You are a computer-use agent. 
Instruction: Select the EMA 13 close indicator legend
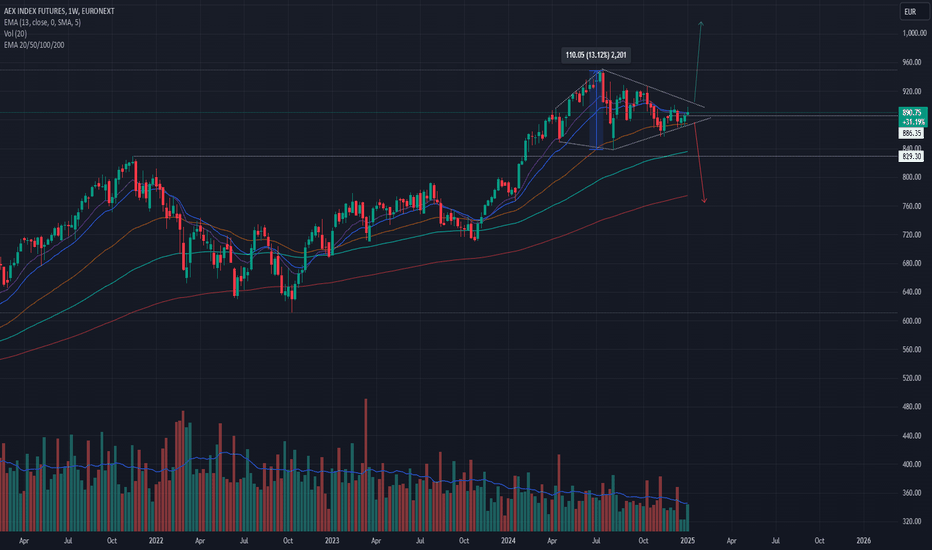(42, 22)
